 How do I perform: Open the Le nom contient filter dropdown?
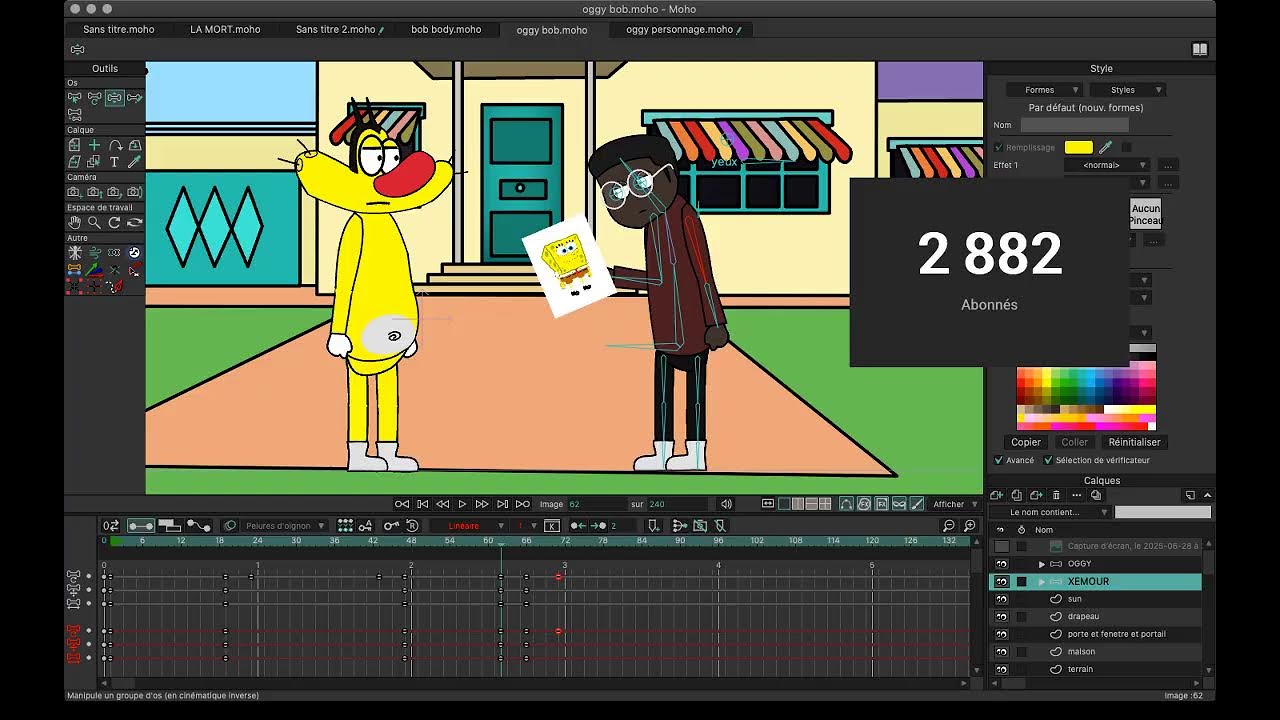pyautogui.click(x=1050, y=512)
